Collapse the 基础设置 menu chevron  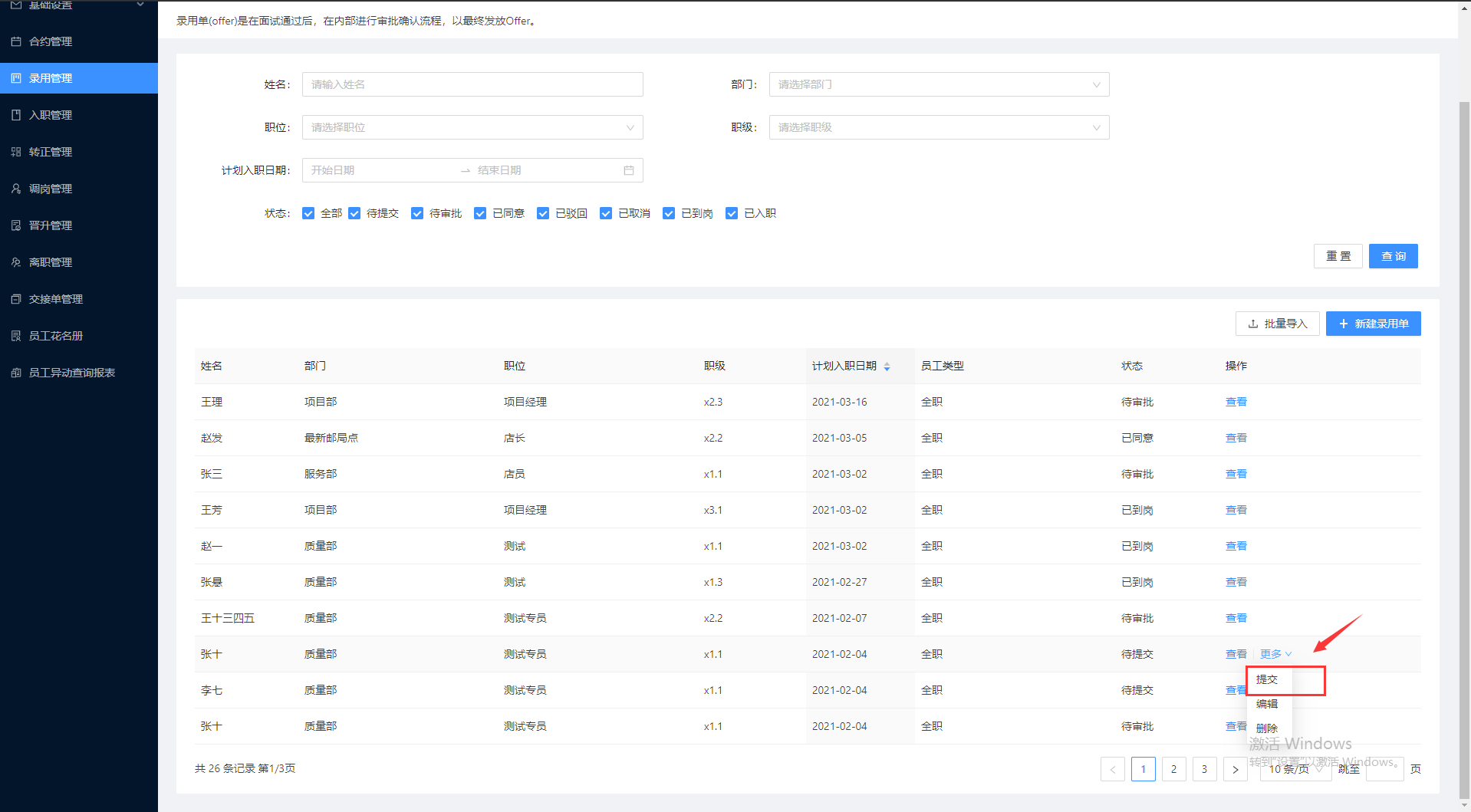pyautogui.click(x=140, y=5)
